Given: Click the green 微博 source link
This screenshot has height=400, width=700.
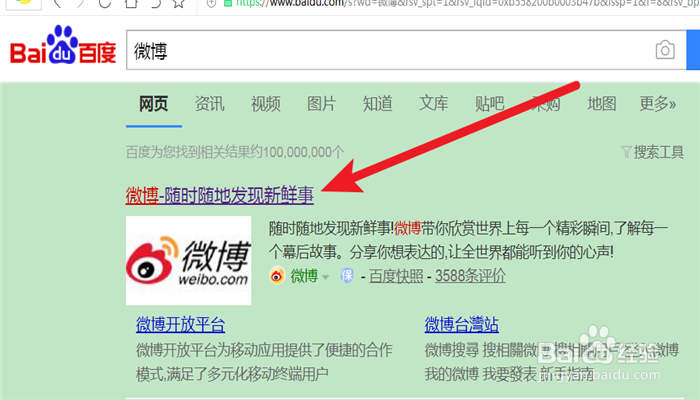Looking at the screenshot, I should [304, 276].
